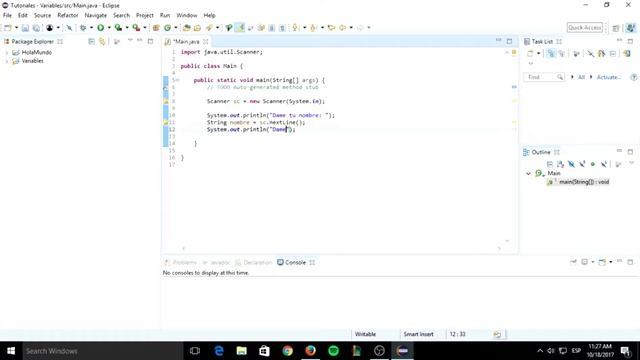
Task: Click the New Java Package icon
Action: [156, 28]
